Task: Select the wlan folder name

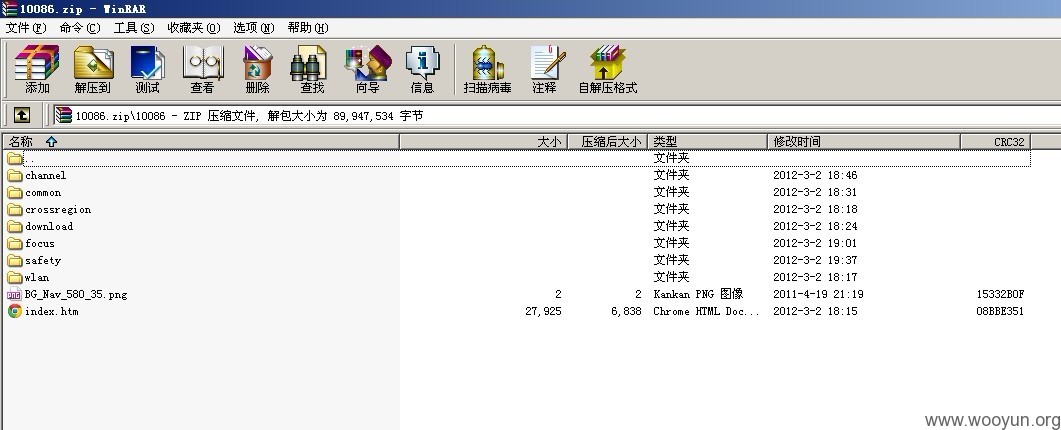Action: pyautogui.click(x=37, y=278)
